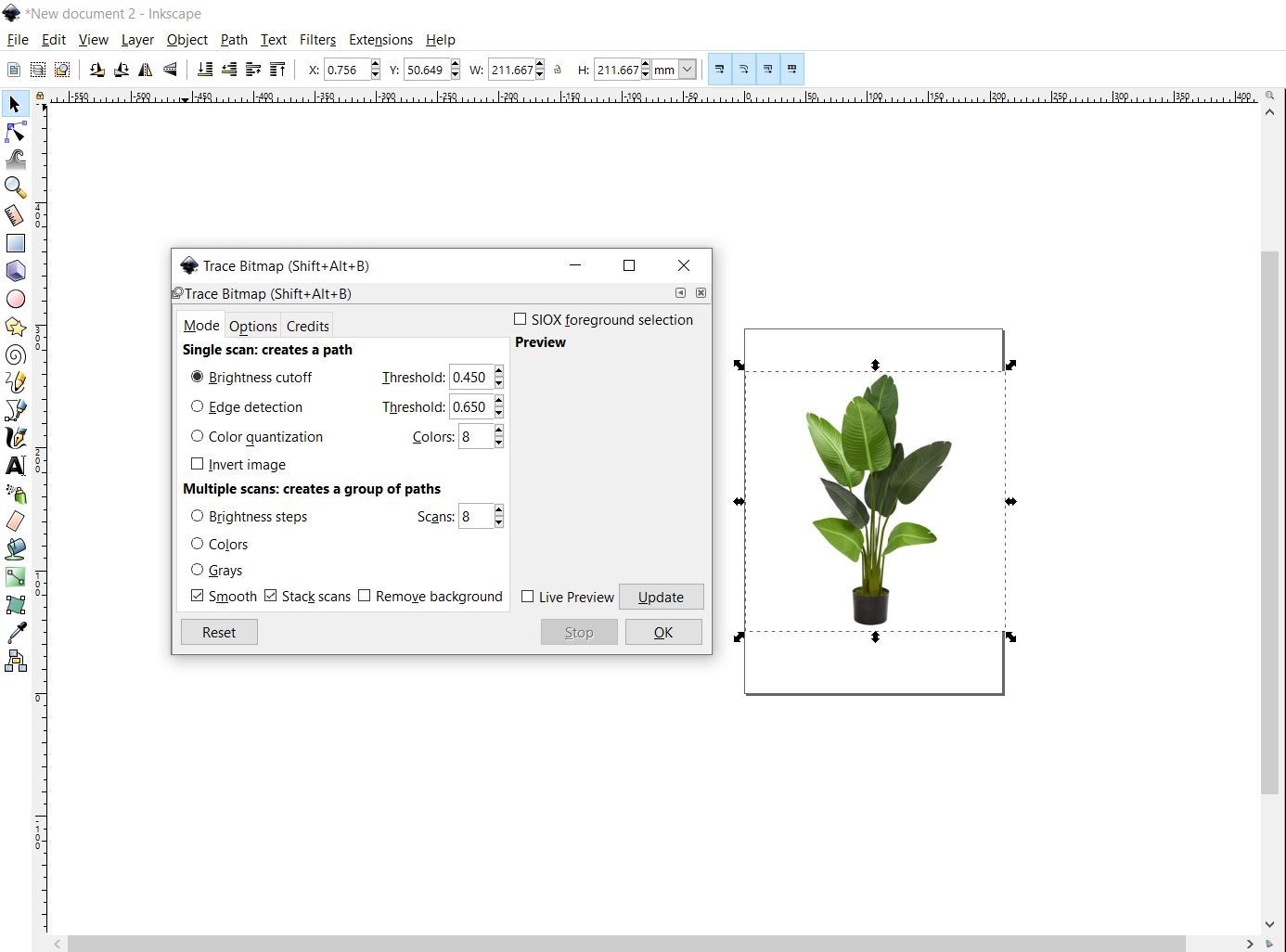Select Color quantization radio button
The width and height of the screenshot is (1286, 952).
[197, 436]
